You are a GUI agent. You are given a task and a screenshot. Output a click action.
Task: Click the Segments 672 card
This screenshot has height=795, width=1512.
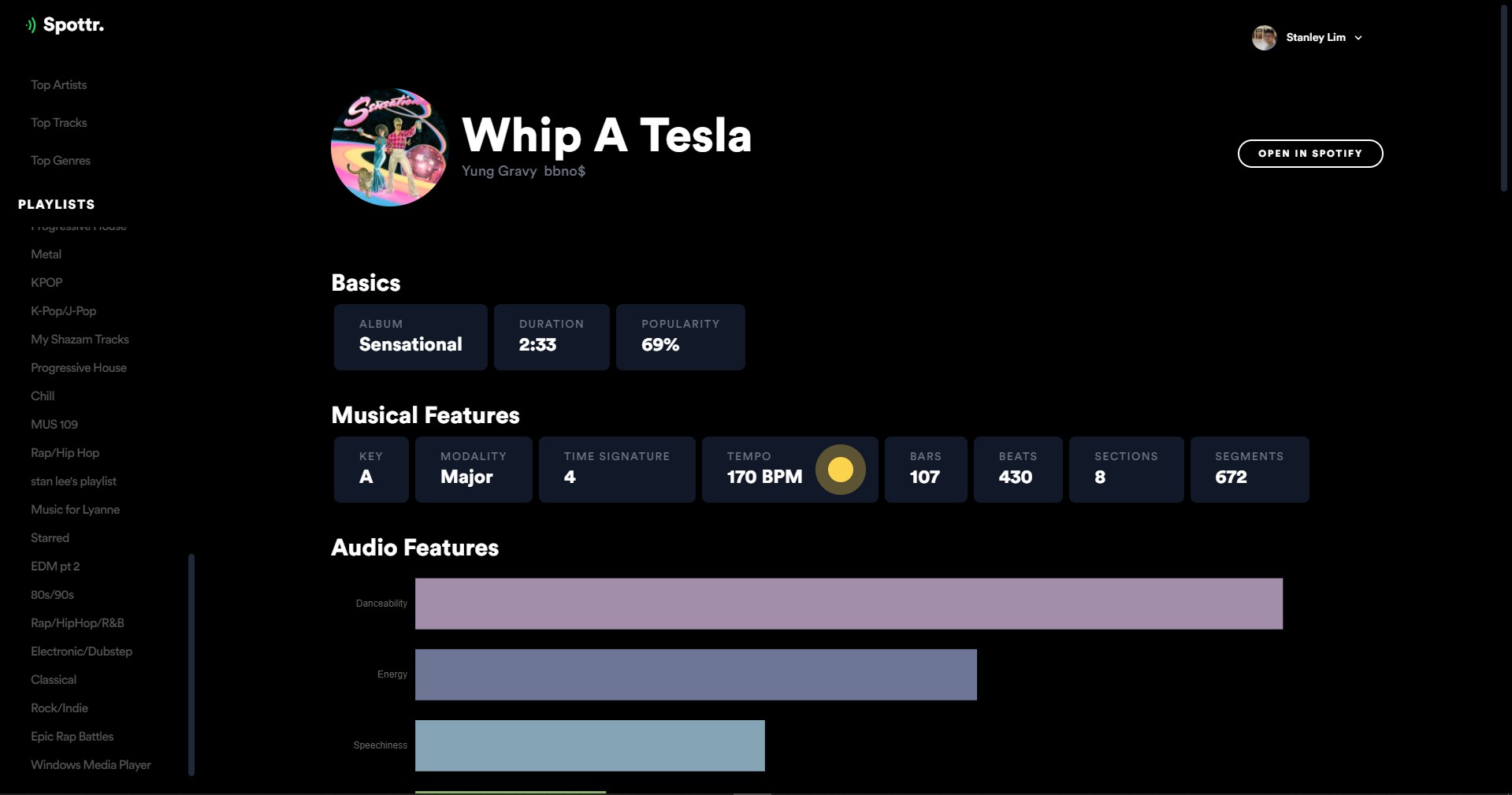pyautogui.click(x=1250, y=470)
